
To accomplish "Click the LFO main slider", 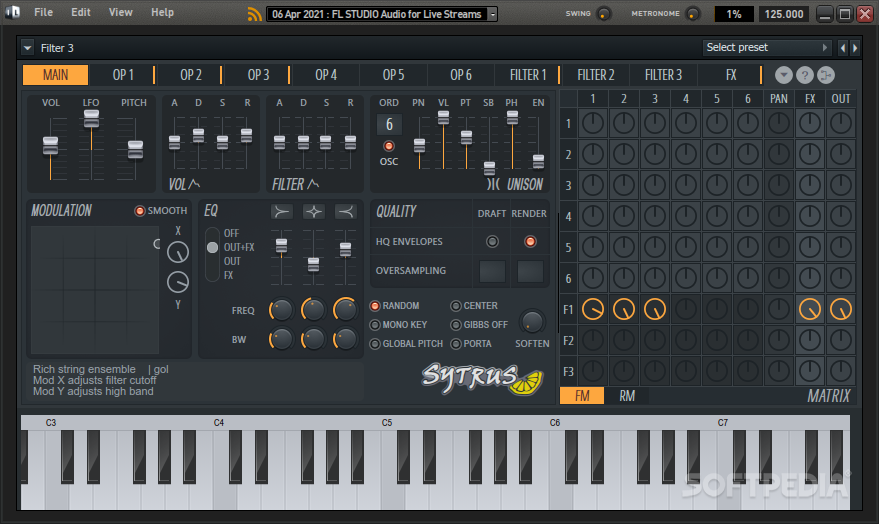I will pyautogui.click(x=91, y=145).
